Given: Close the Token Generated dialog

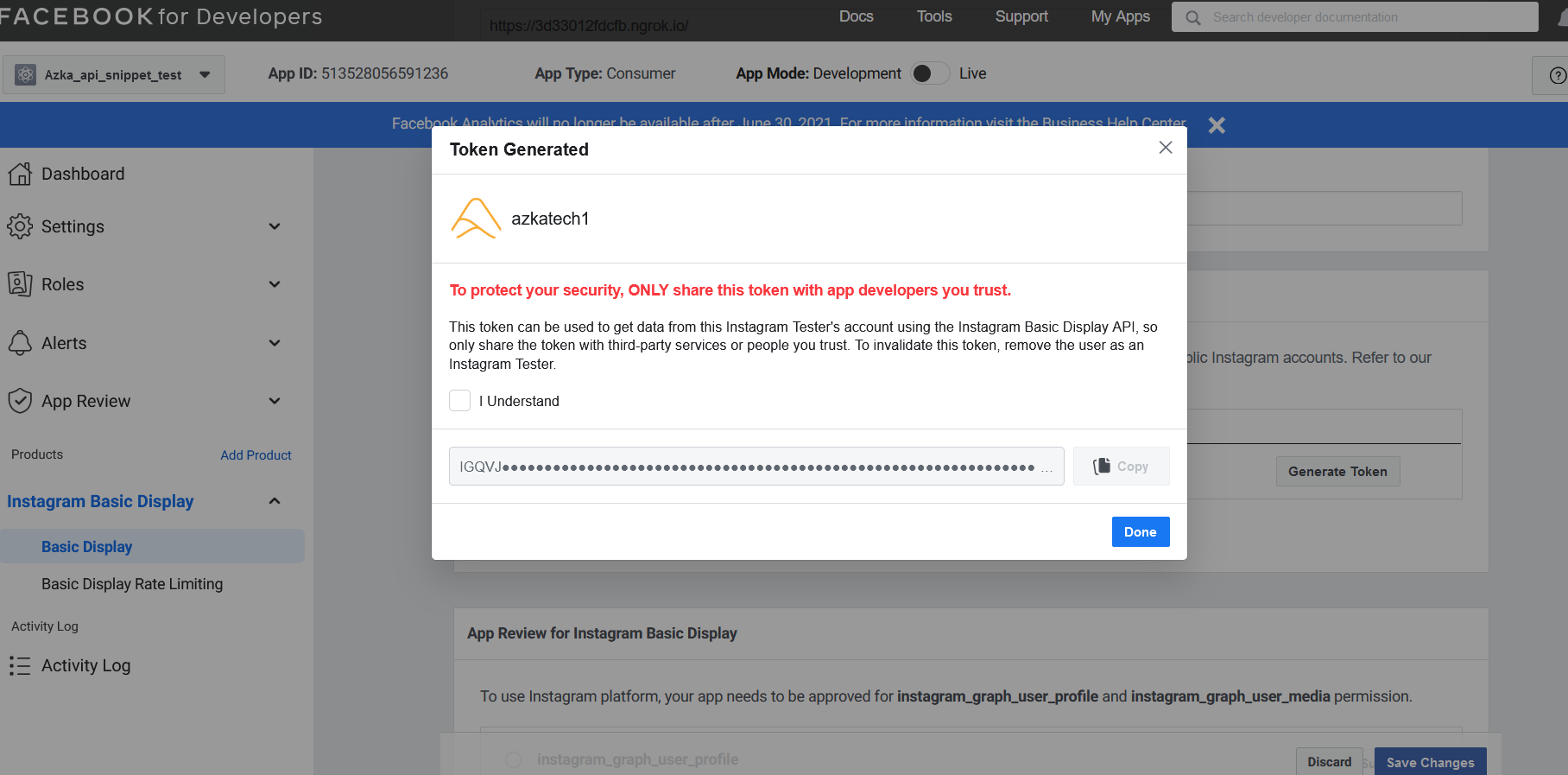Looking at the screenshot, I should pos(1165,148).
